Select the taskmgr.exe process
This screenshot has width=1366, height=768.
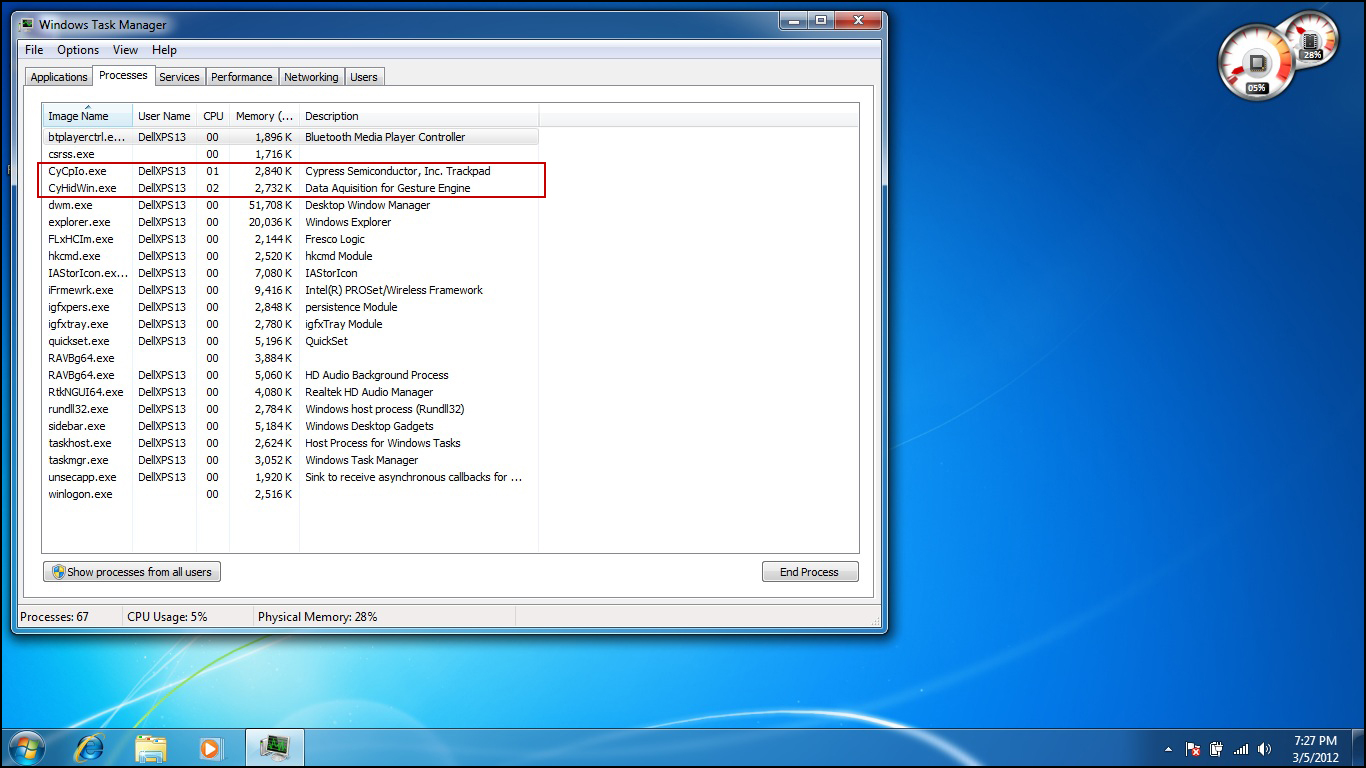coord(291,460)
